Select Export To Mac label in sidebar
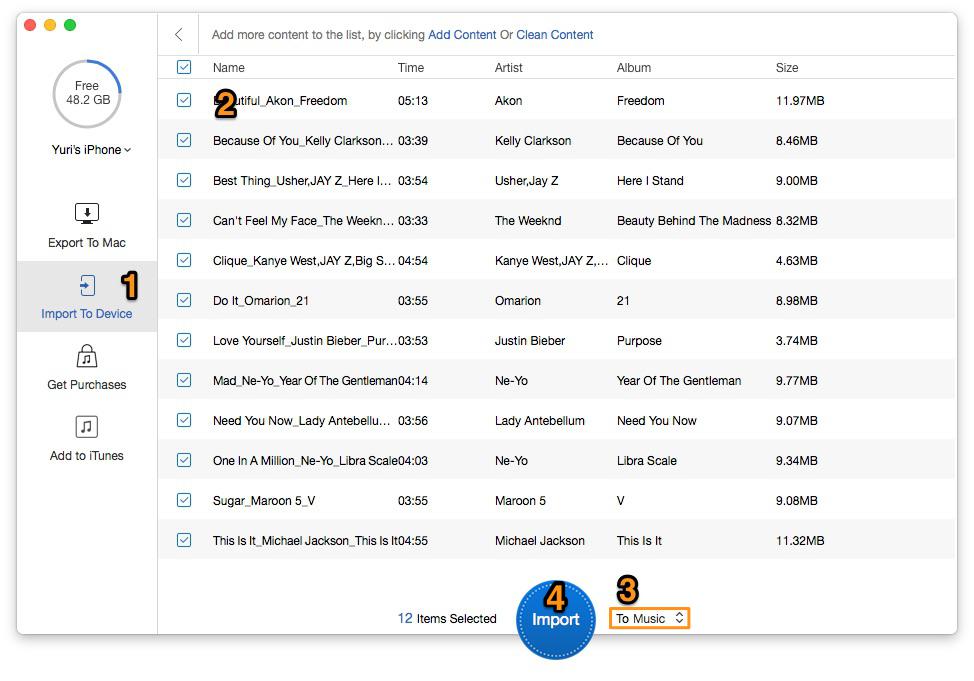The width and height of the screenshot is (974, 681). point(87,243)
